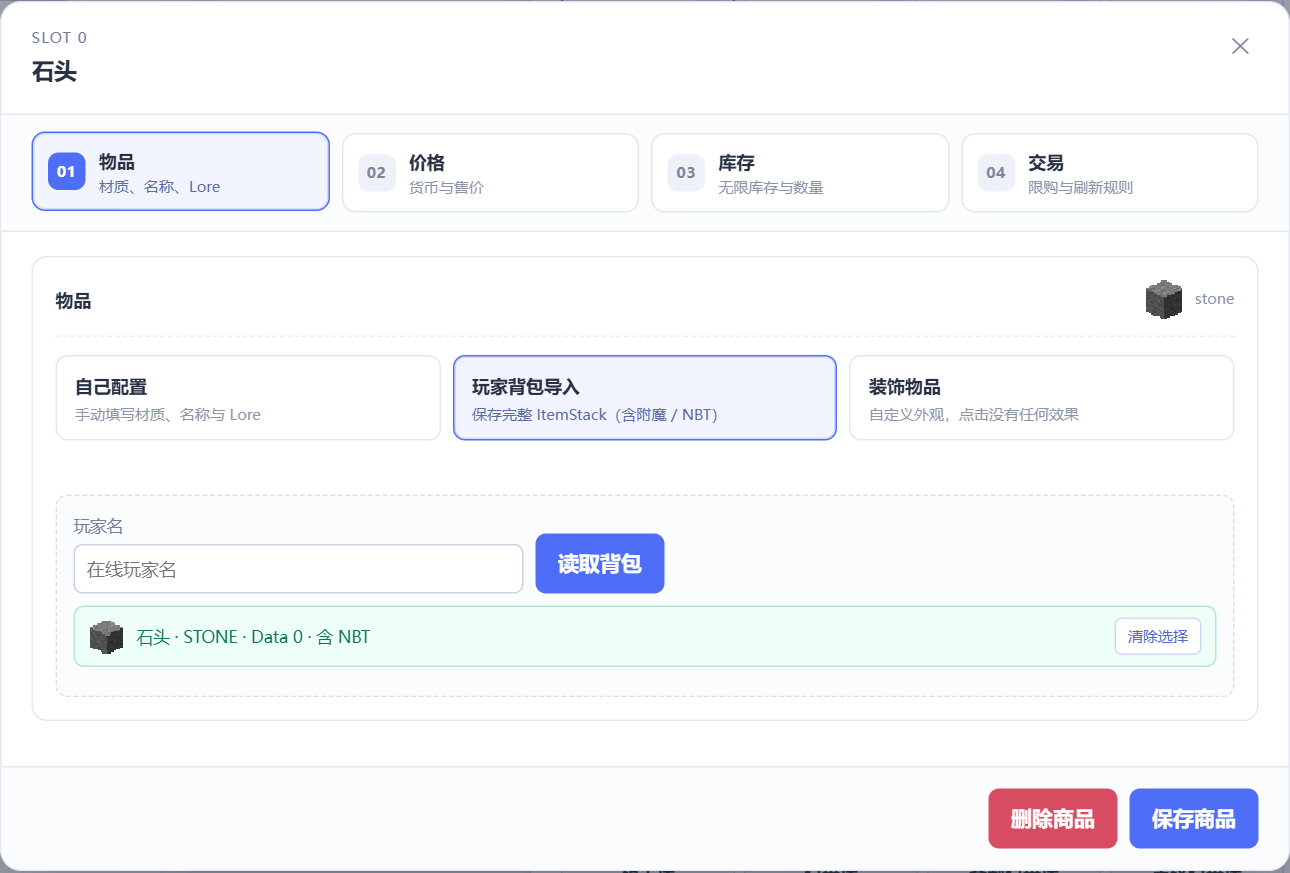Click the 玩家名 field label
Screen dimensions: 1290x873
[98, 526]
